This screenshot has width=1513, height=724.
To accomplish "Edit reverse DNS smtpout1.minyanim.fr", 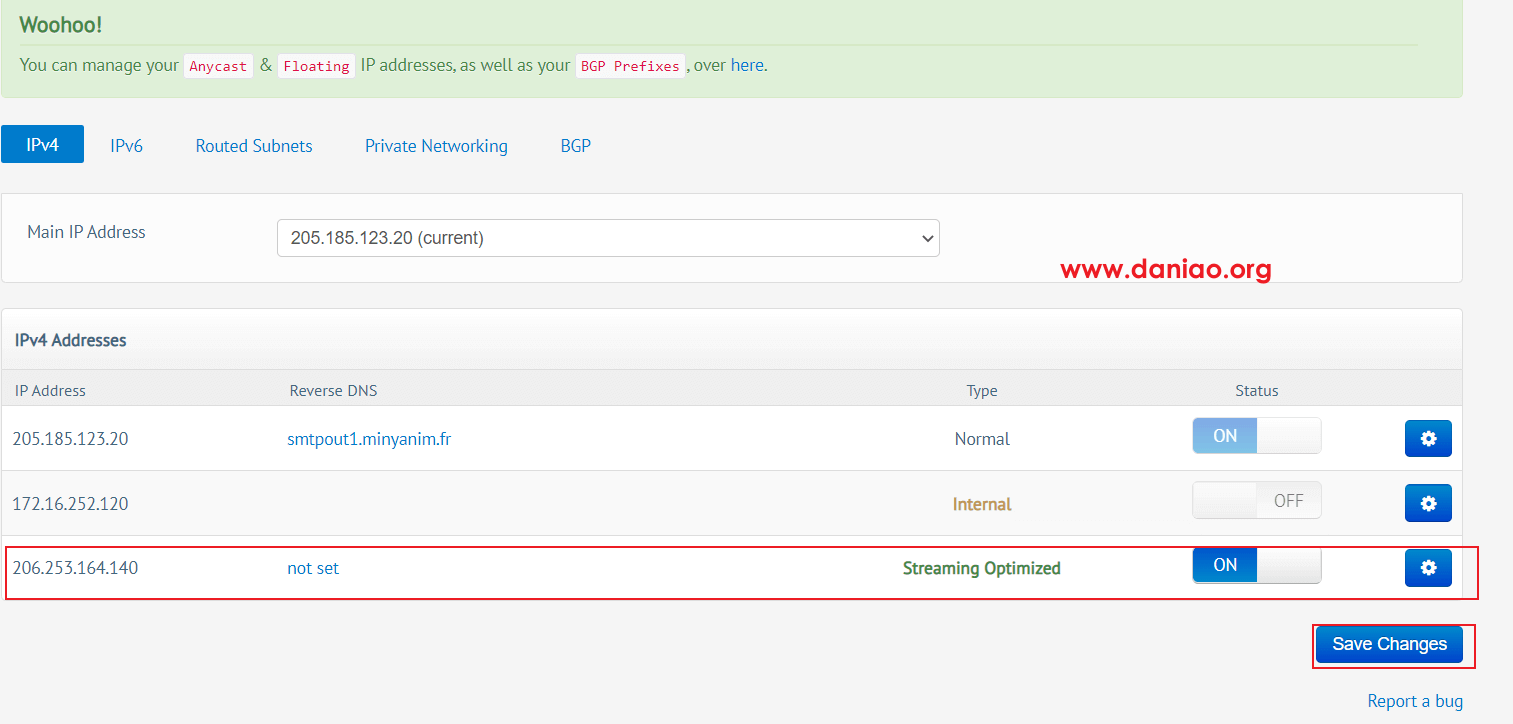I will 369,438.
